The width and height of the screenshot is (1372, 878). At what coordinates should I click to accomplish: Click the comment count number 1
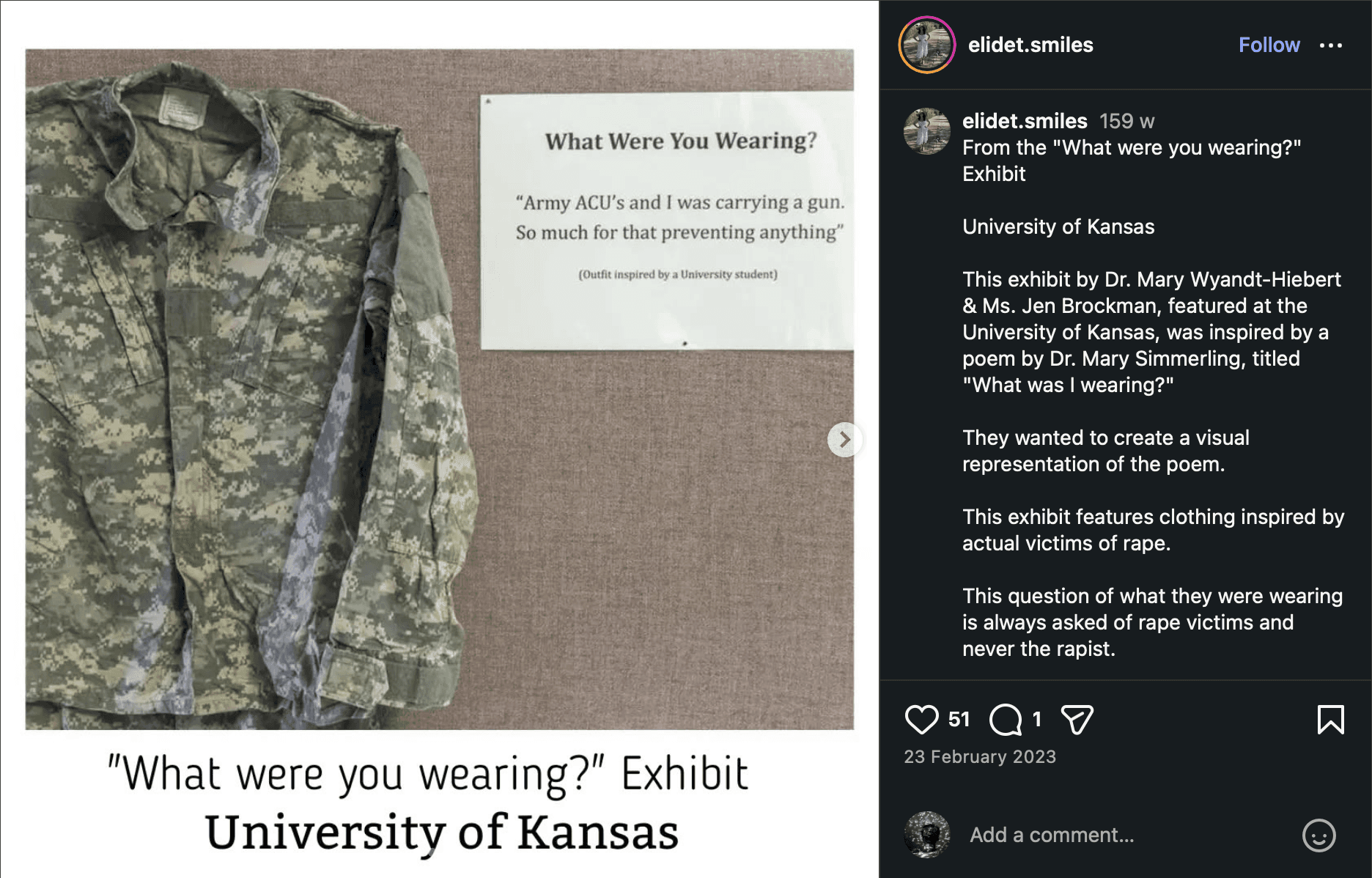pyautogui.click(x=1036, y=720)
